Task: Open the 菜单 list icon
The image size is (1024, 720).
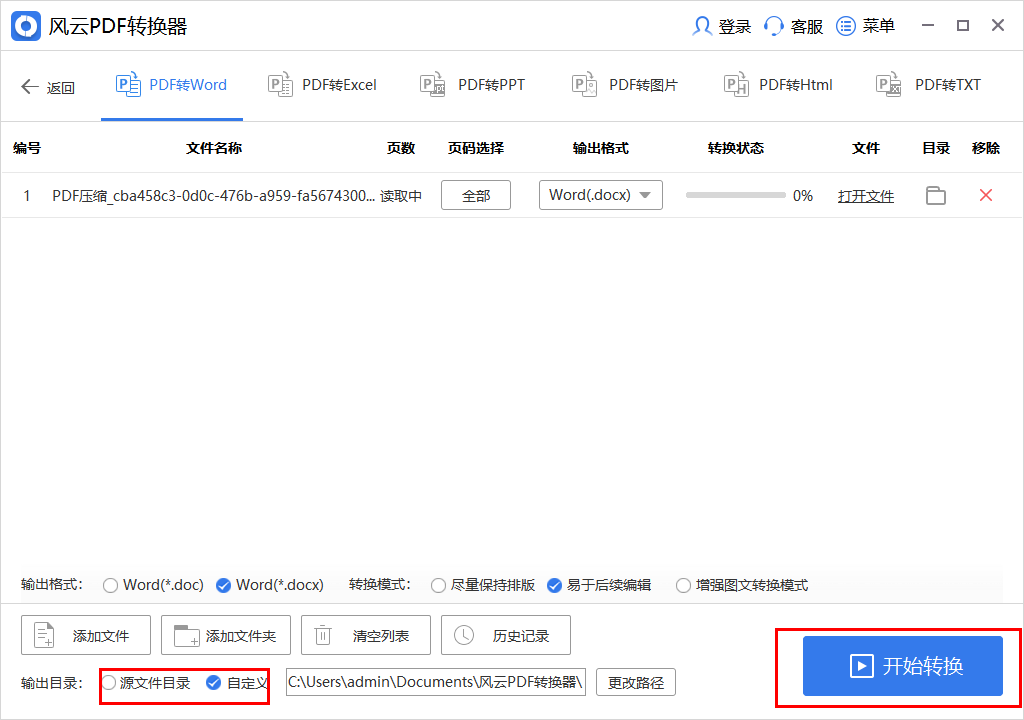Action: tap(846, 26)
